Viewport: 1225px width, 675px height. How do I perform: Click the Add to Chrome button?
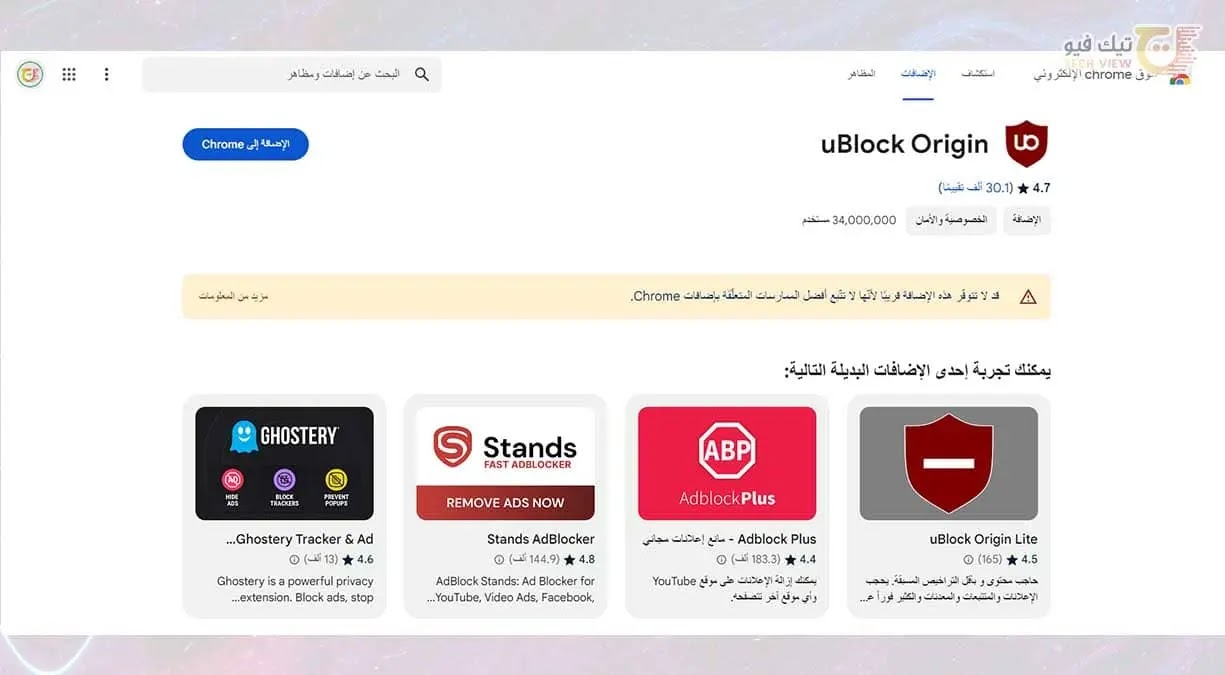pyautogui.click(x=245, y=144)
